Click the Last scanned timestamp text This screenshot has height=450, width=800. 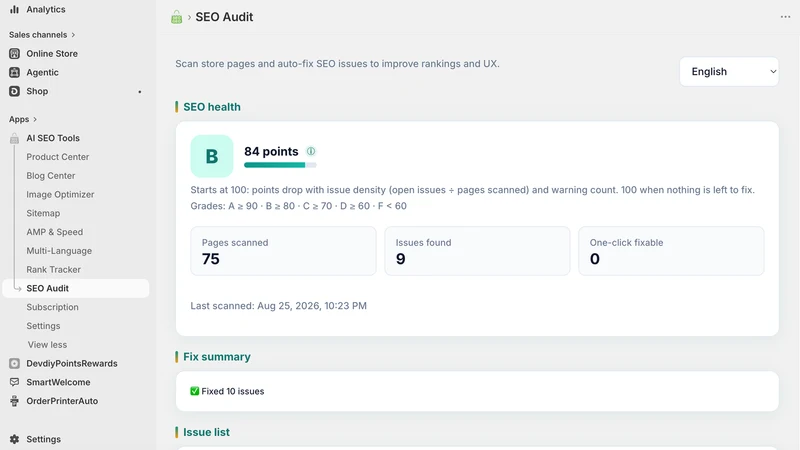(x=279, y=306)
